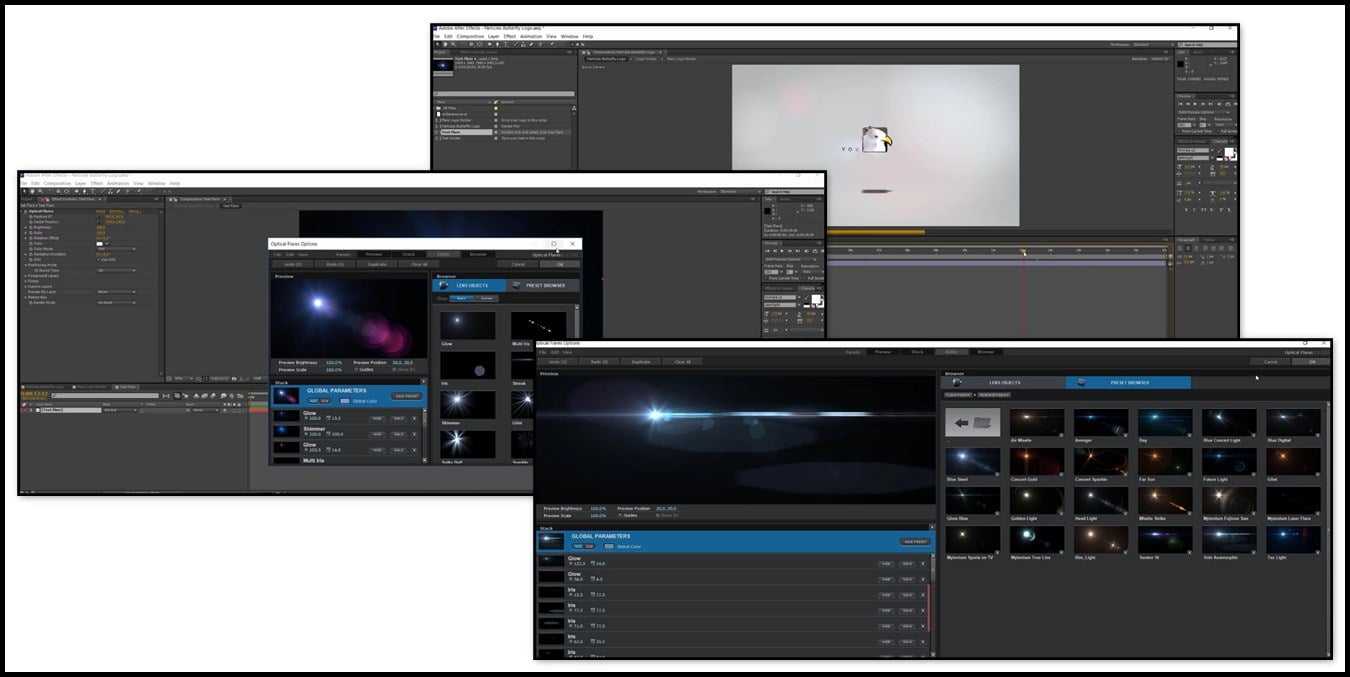
Task: Click Color swatch in Effect Controls panel
Action: click(x=99, y=243)
